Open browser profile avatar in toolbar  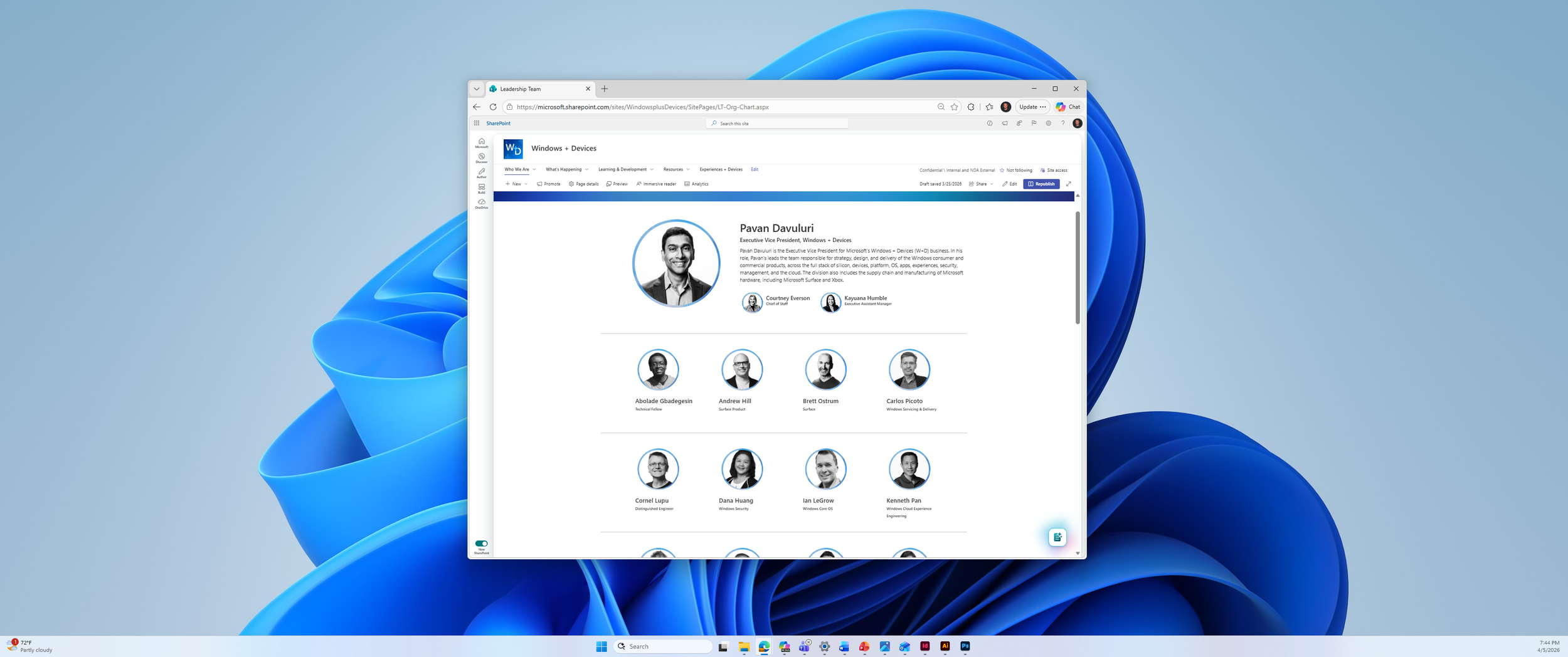tap(1005, 107)
